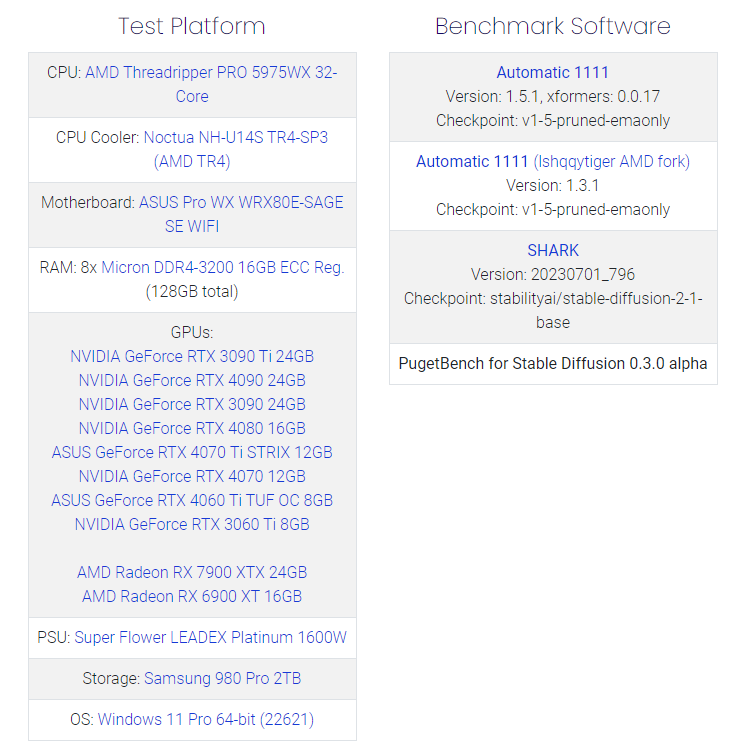Click the 'Version: 1.3.1' text
Viewport: 730px width, 749px height.
click(x=553, y=185)
